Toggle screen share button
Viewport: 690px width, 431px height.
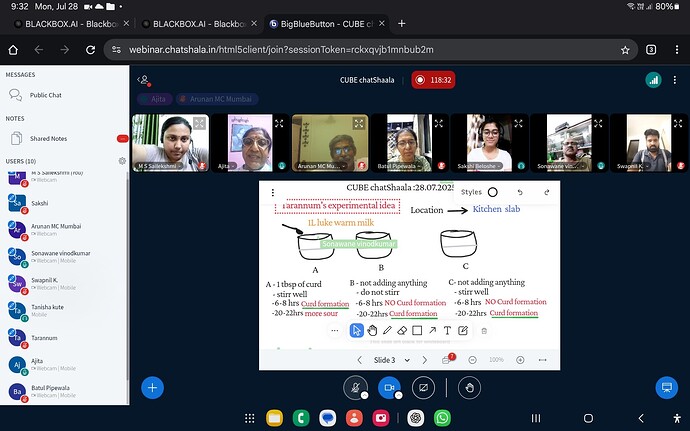[x=423, y=388]
